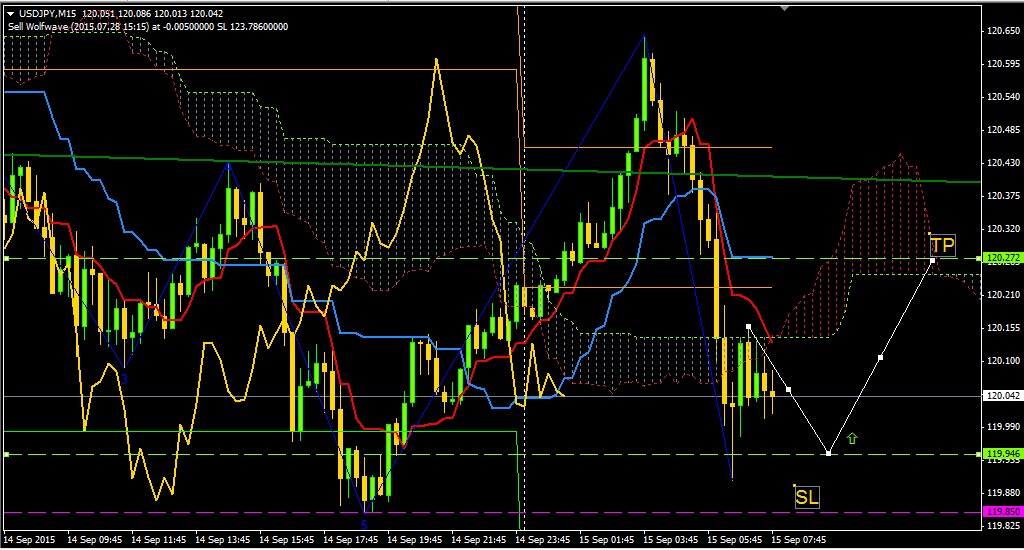This screenshot has width=1024, height=550.
Task: Click the 14 Sep 13:45 time label
Action: point(223,540)
